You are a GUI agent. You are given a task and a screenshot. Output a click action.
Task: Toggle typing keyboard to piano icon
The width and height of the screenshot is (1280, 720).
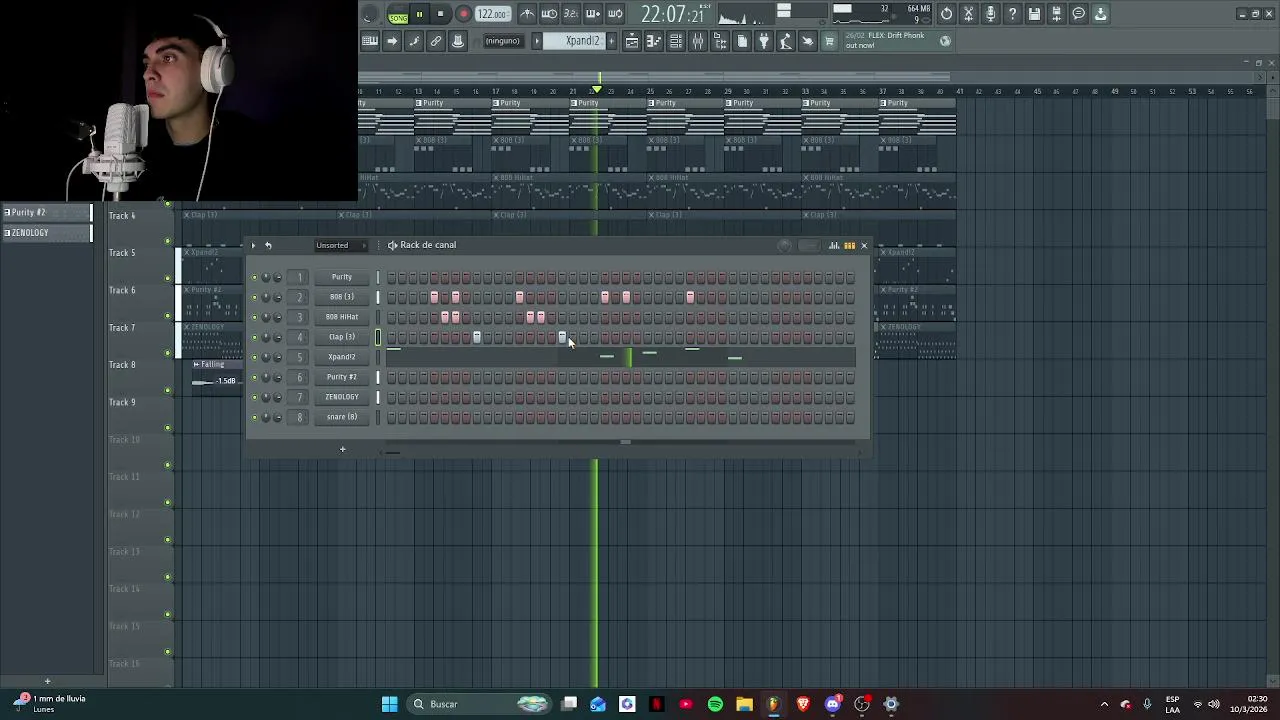(370, 41)
